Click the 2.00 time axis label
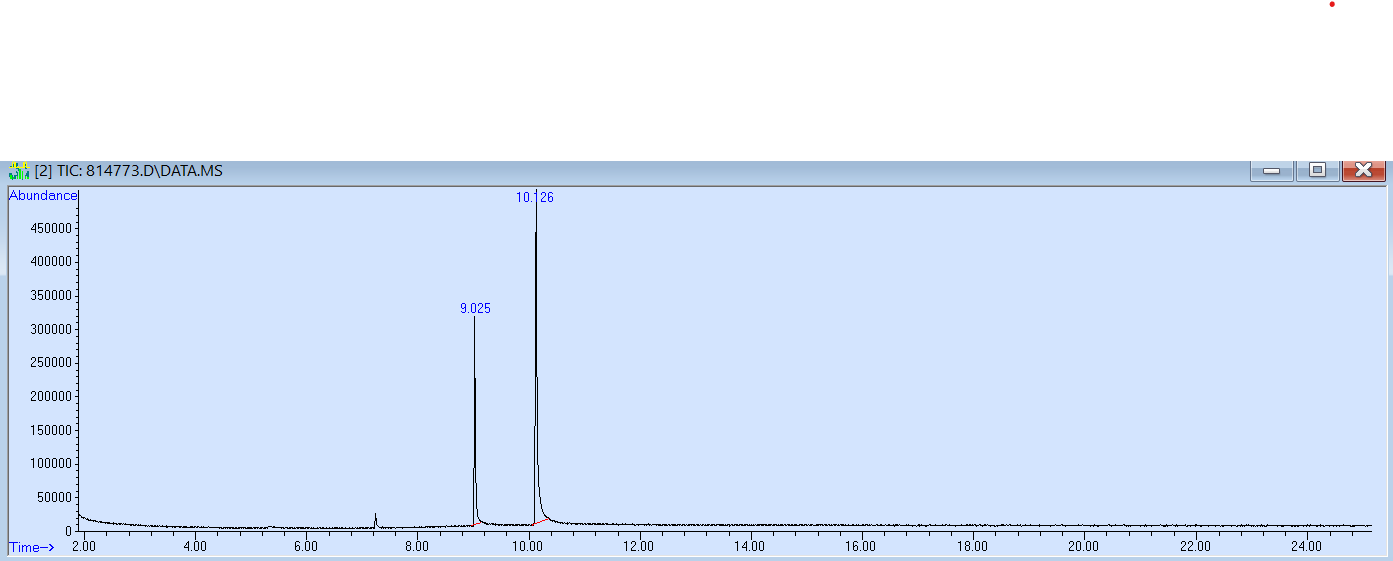Screen dimensions: 1393x561 pos(84,546)
